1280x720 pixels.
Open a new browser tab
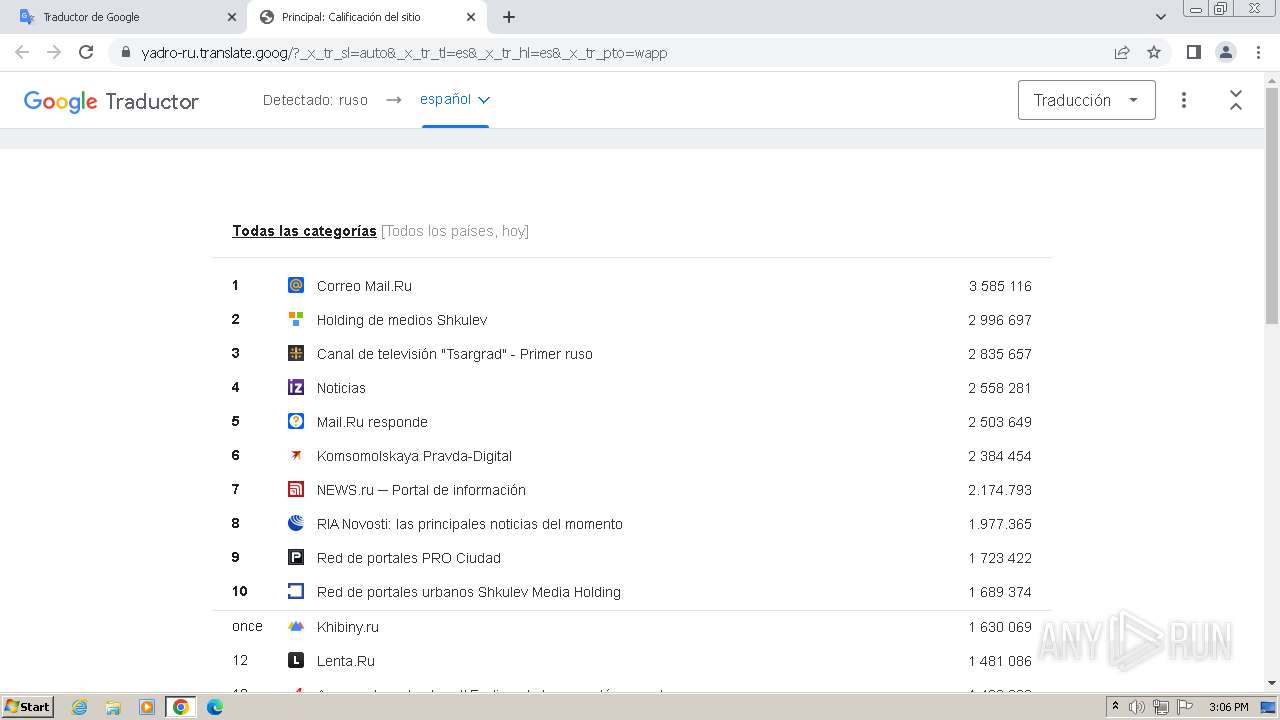tap(509, 17)
